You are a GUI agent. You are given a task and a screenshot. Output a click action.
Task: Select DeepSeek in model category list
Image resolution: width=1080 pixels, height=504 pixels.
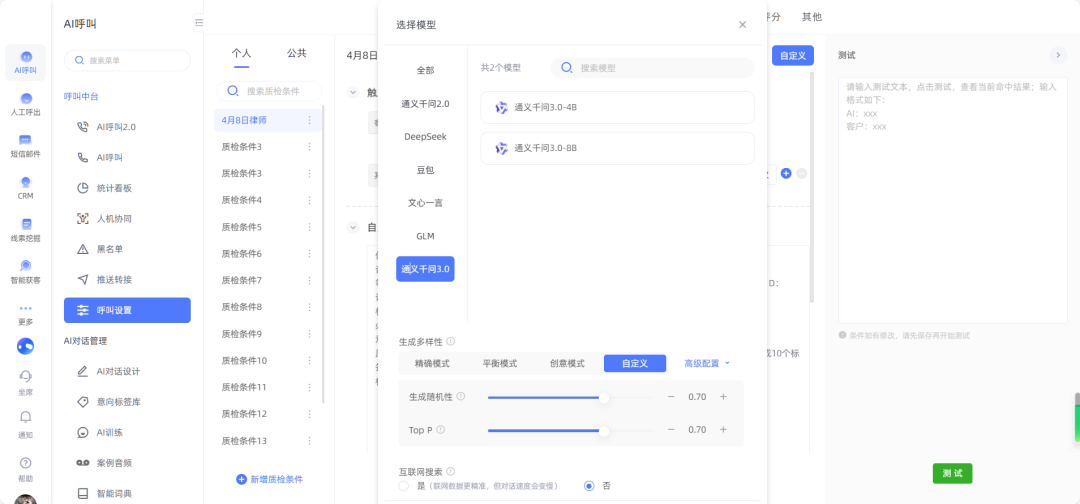(425, 136)
